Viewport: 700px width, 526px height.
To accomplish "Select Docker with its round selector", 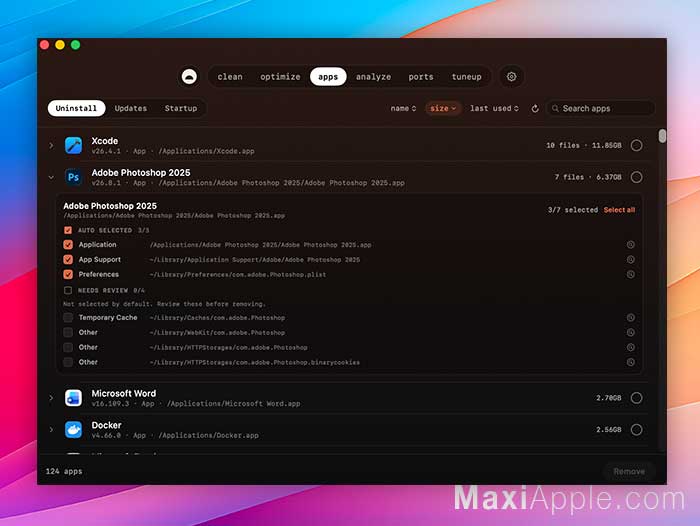I will click(x=637, y=430).
